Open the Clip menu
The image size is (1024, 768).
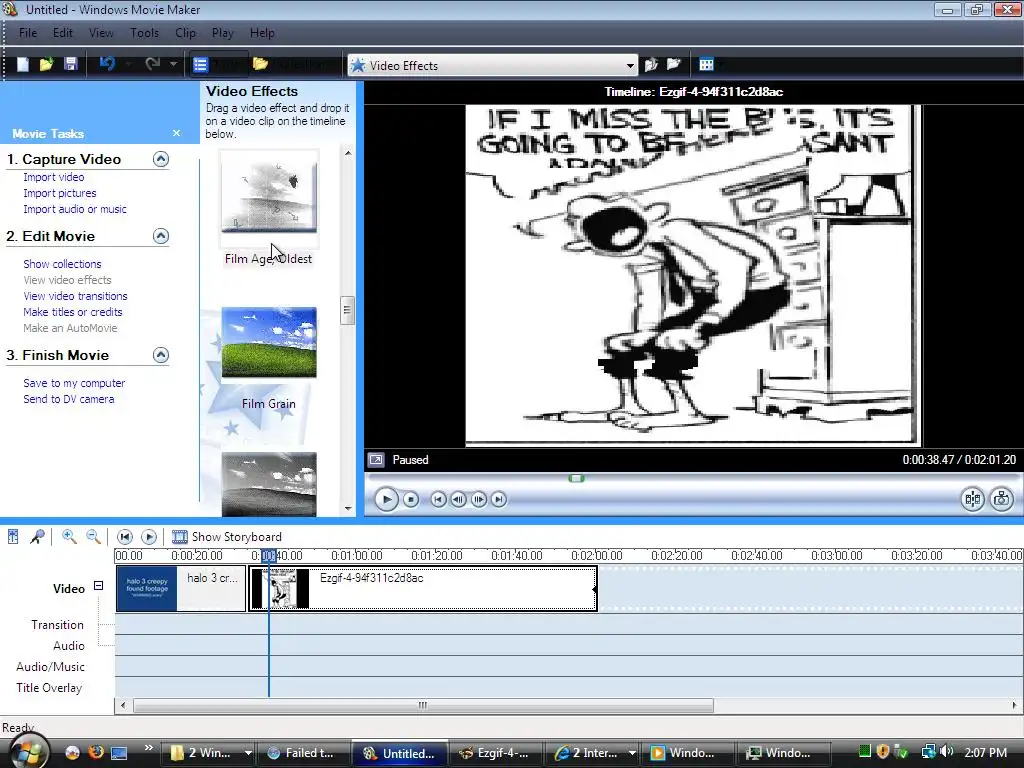pos(185,33)
